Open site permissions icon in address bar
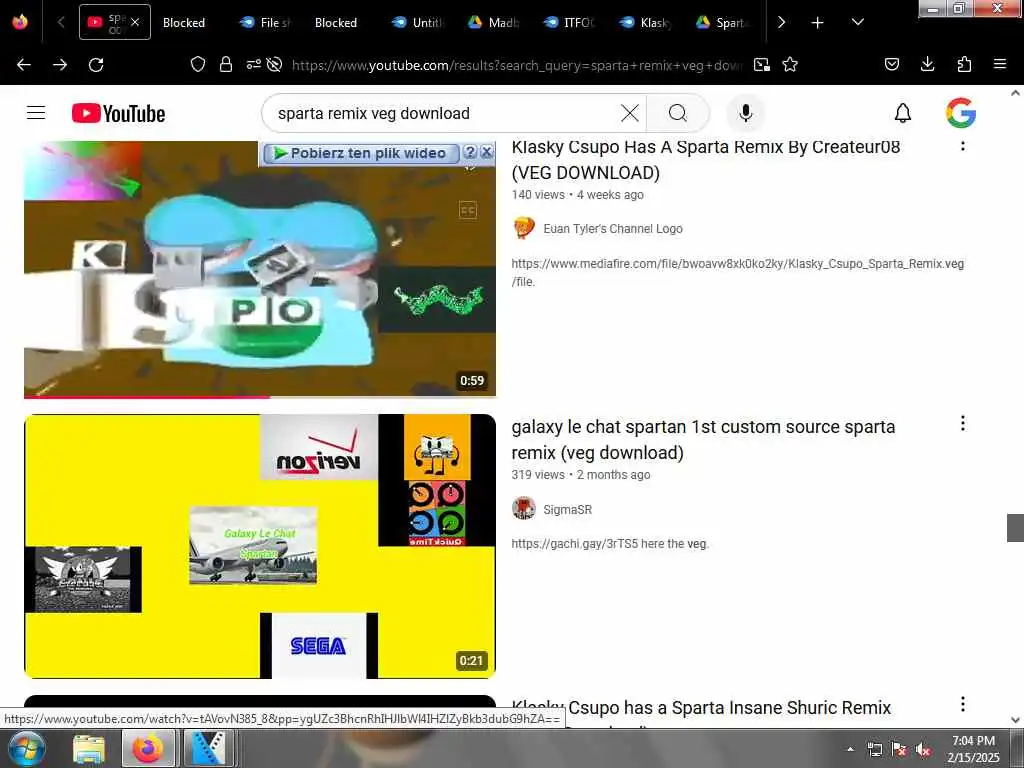1024x768 pixels. tap(253, 64)
